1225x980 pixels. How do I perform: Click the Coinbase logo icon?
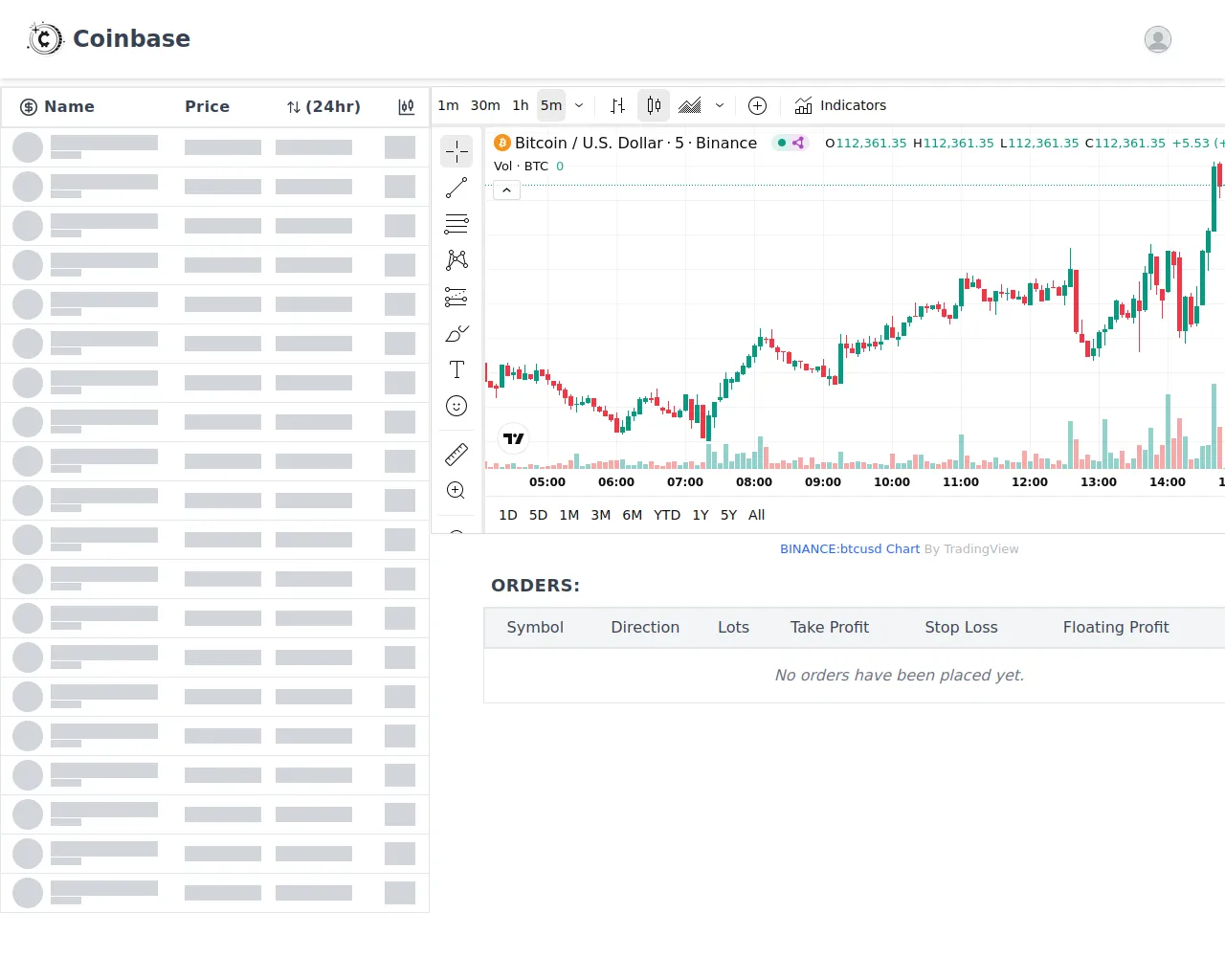(x=44, y=38)
